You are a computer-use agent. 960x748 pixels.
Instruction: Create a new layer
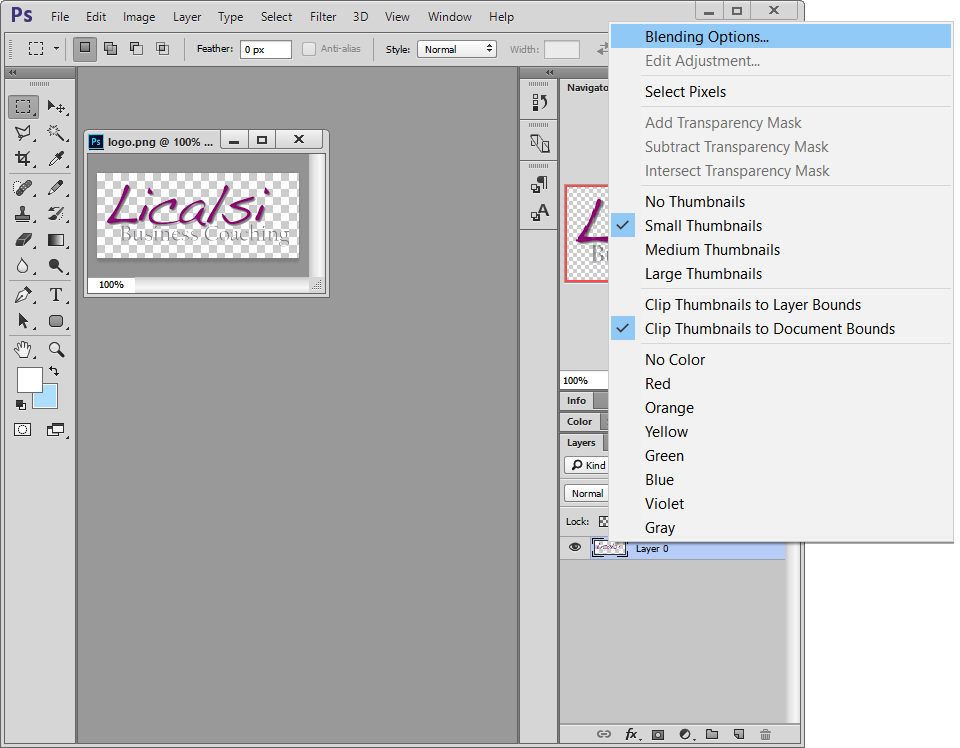(739, 734)
